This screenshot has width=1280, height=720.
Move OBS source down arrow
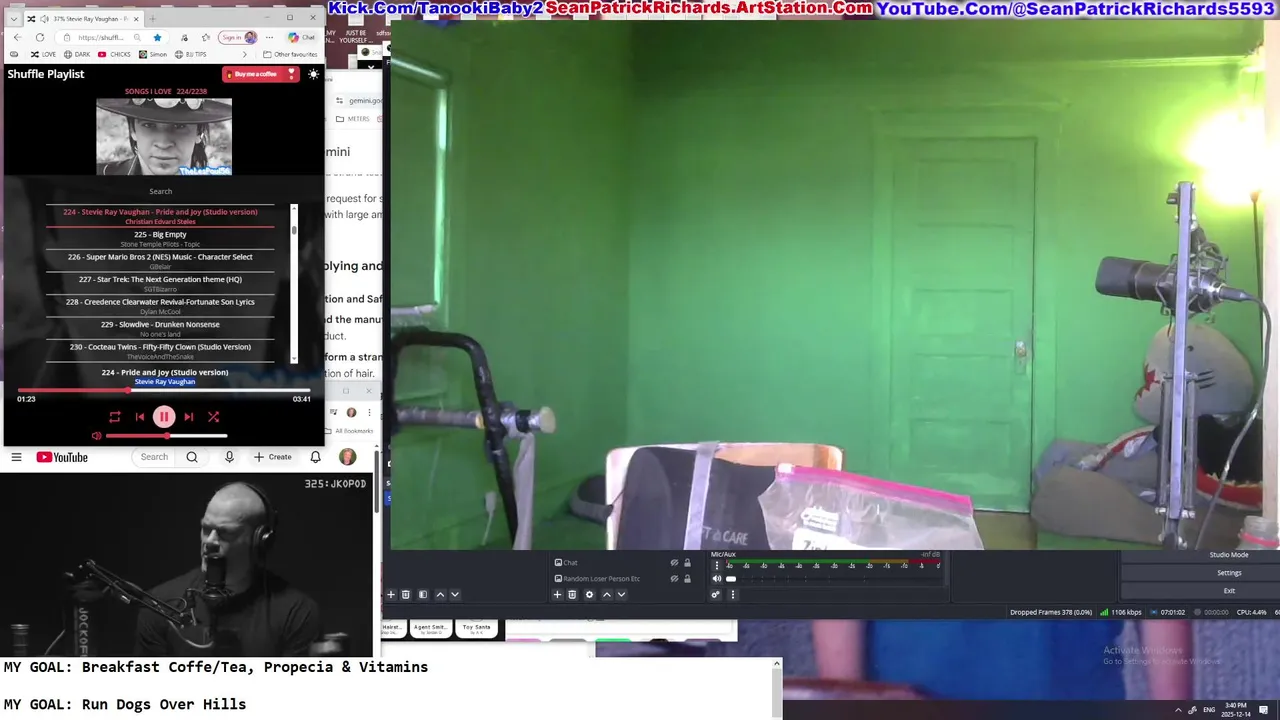(621, 594)
